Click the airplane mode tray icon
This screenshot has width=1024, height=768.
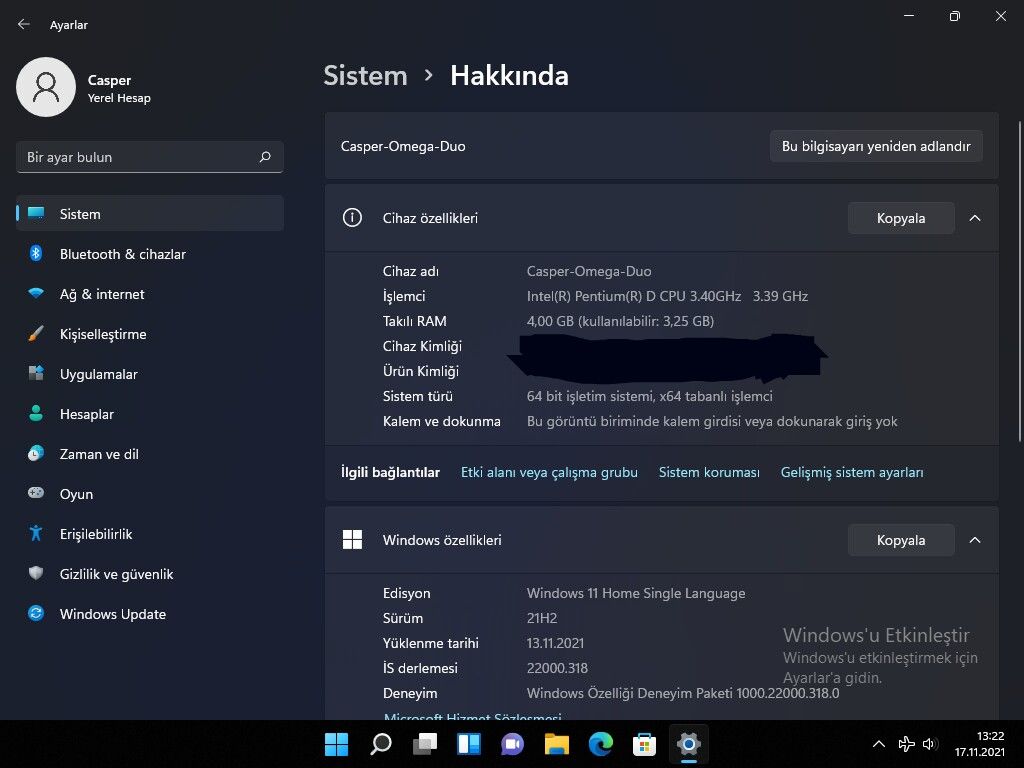coord(906,744)
